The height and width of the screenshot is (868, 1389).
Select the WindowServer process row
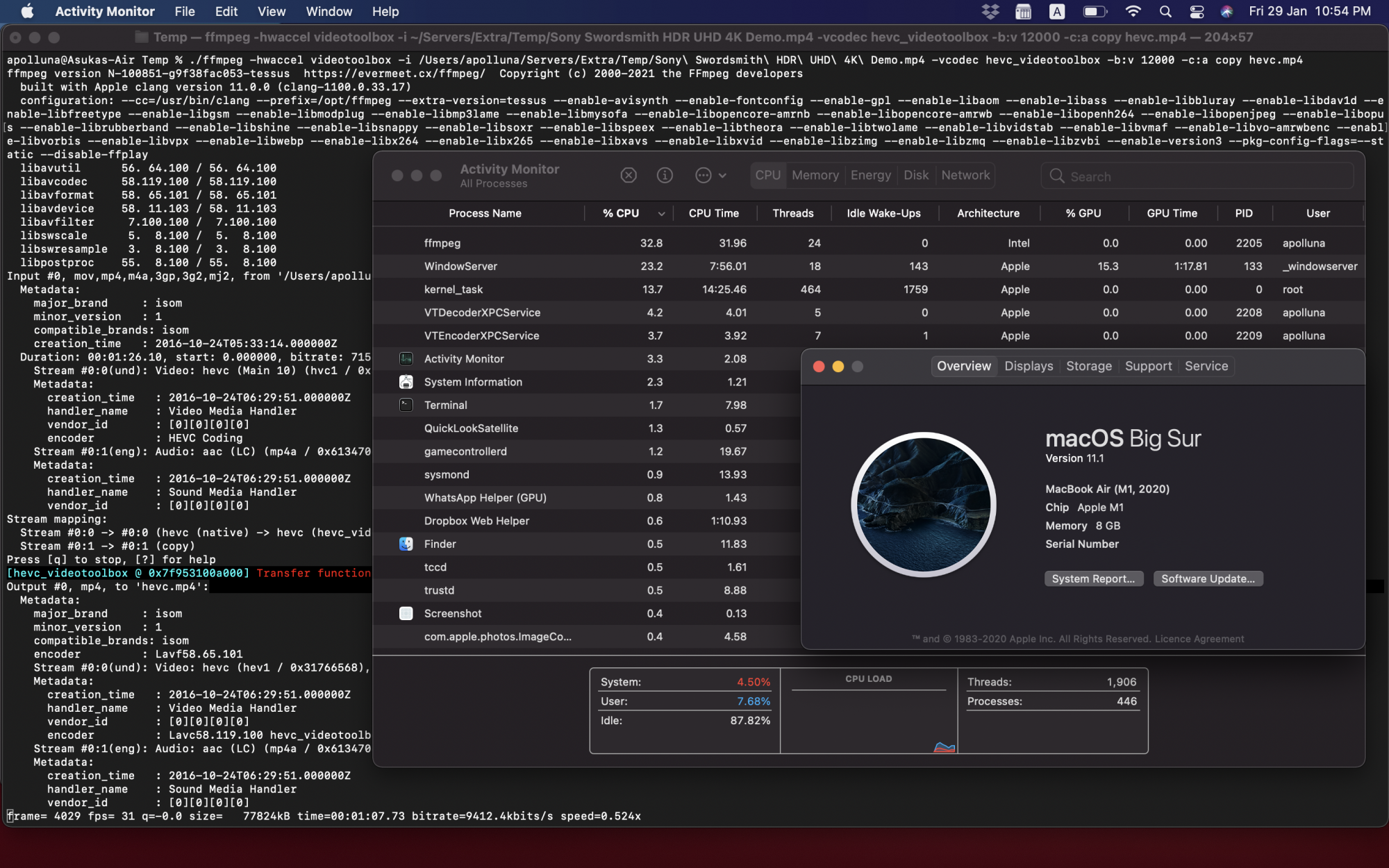click(x=869, y=266)
